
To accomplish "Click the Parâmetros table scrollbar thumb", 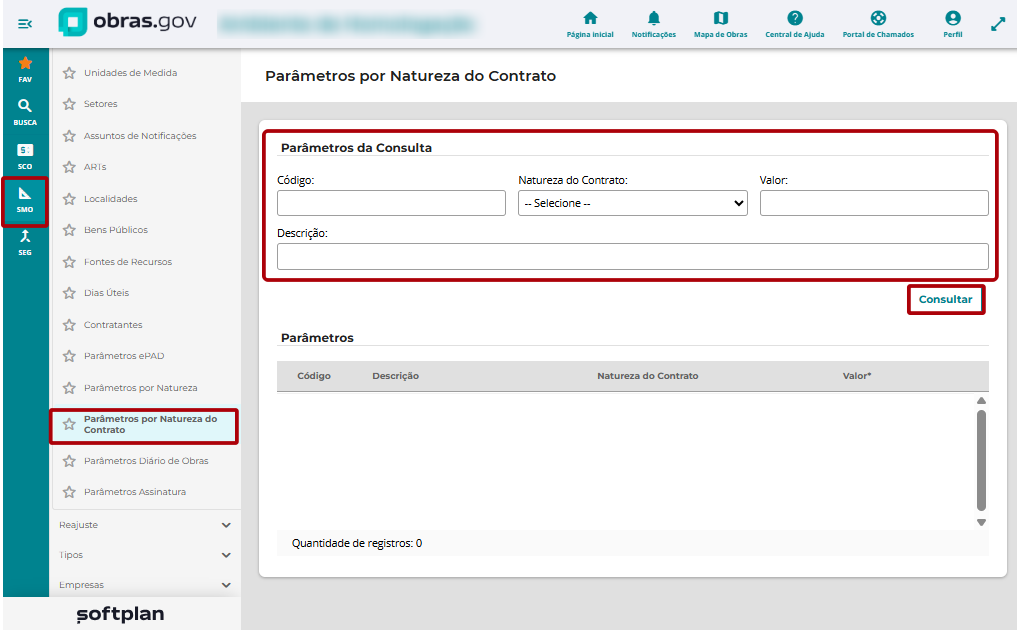I will click(981, 460).
